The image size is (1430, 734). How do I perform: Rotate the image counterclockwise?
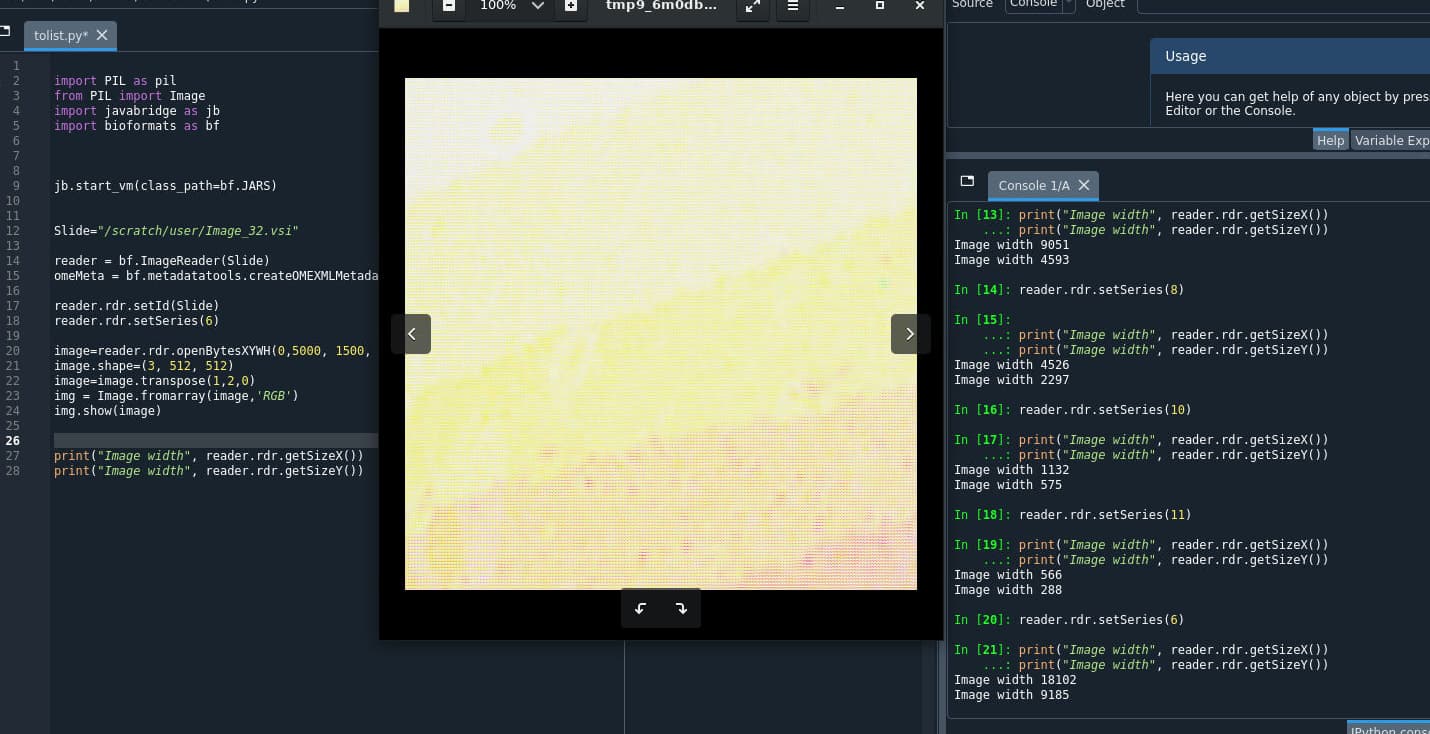[641, 608]
